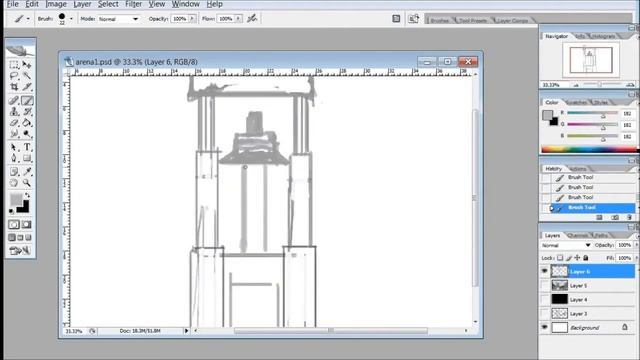Open the brush Opacity slider arrow
Viewport: 640px width, 360px height.
tap(192, 19)
